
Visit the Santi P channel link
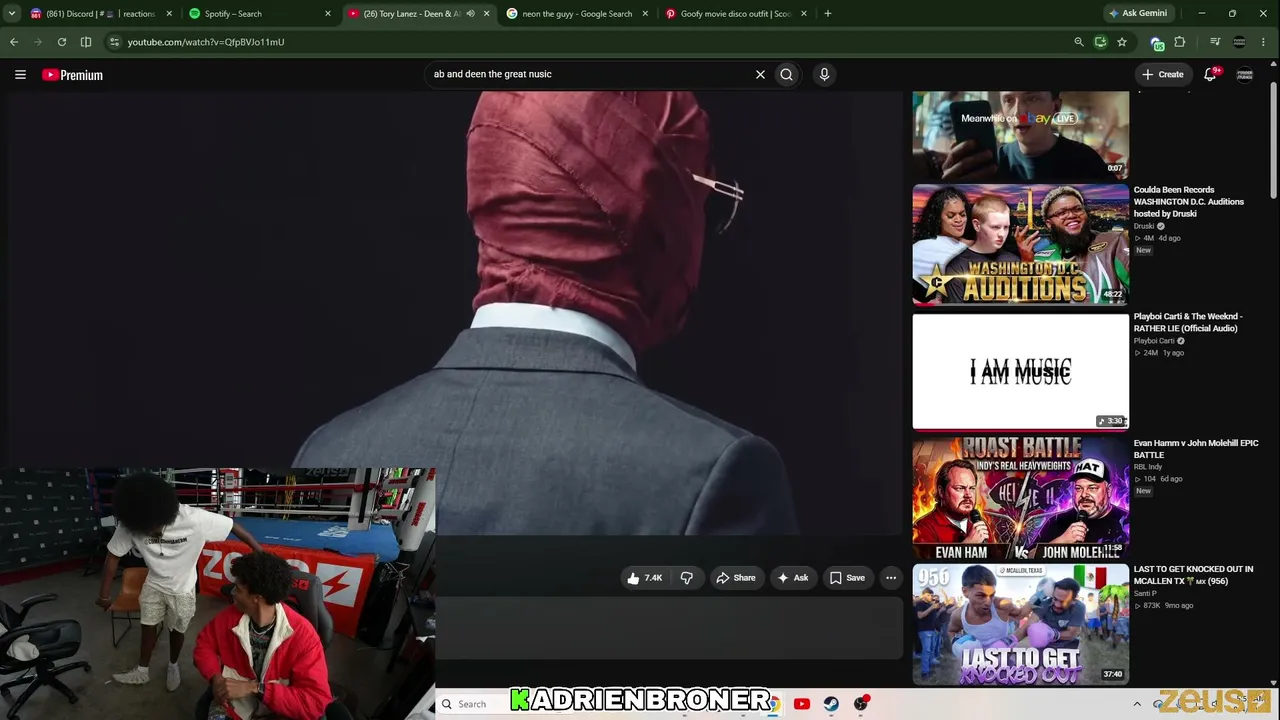point(1146,593)
